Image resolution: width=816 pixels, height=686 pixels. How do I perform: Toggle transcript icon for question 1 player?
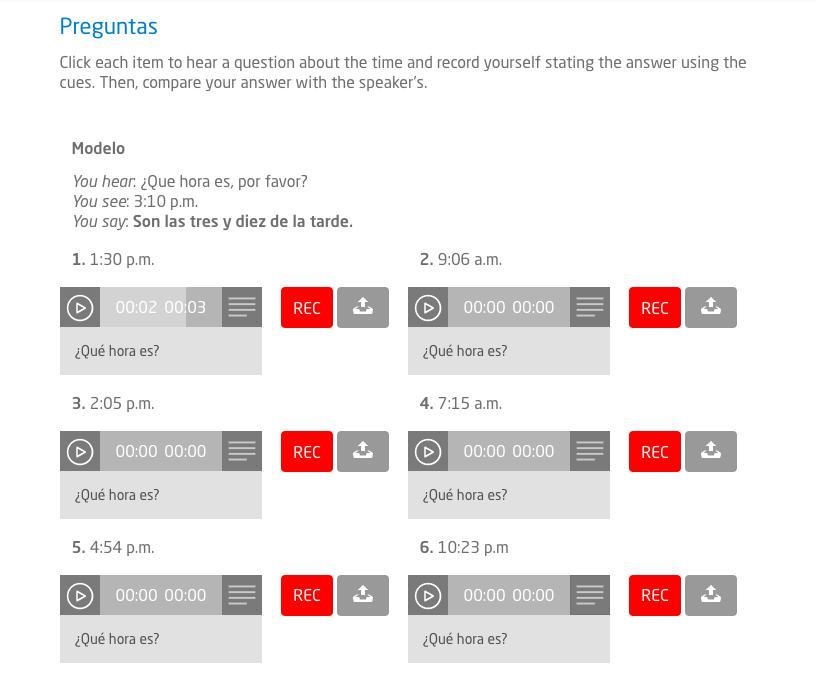(x=242, y=308)
